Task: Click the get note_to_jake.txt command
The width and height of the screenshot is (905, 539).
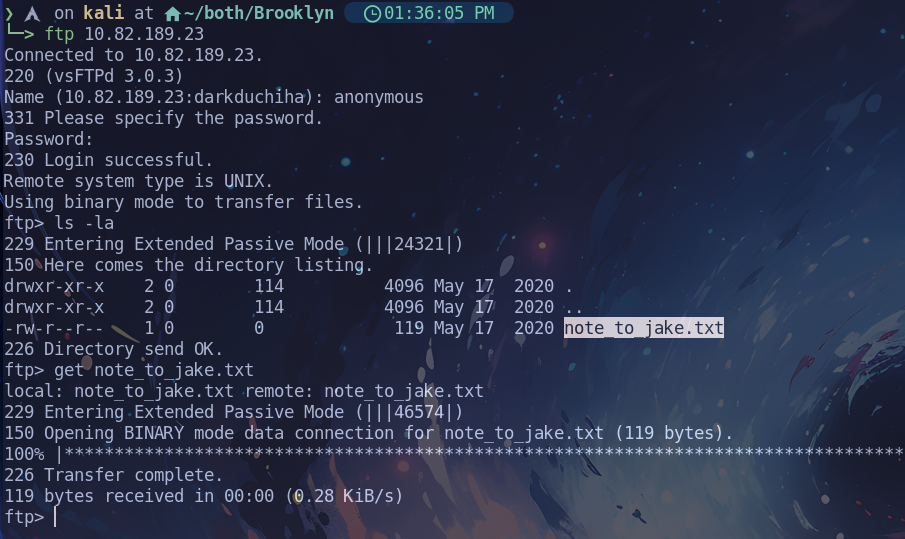Action: click(x=154, y=370)
